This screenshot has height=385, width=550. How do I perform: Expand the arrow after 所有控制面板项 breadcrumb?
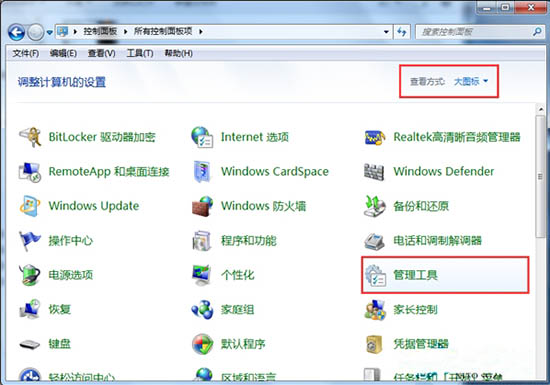click(201, 32)
